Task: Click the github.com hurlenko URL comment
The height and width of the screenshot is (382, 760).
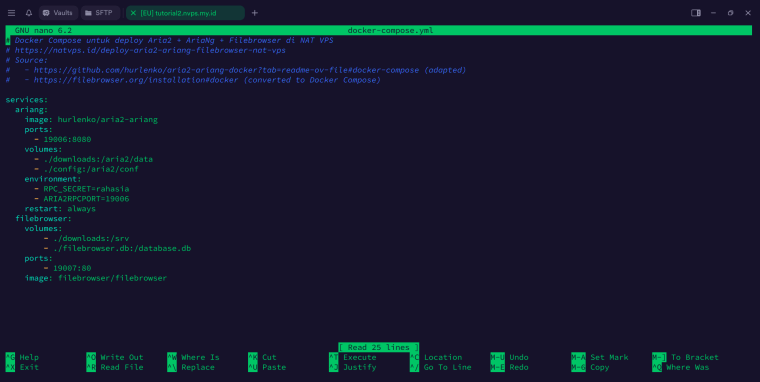Action: 236,70
